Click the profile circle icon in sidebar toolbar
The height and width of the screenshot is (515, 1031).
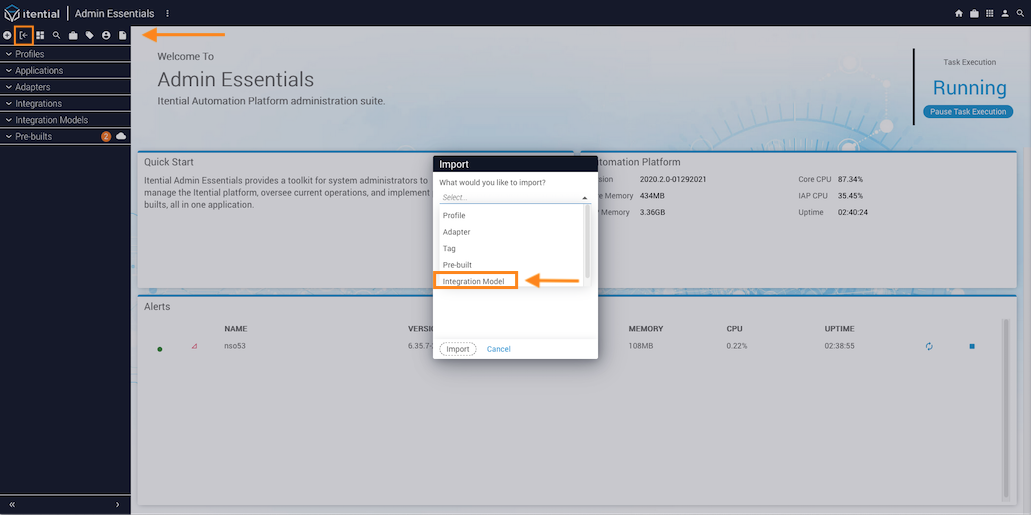pos(106,35)
